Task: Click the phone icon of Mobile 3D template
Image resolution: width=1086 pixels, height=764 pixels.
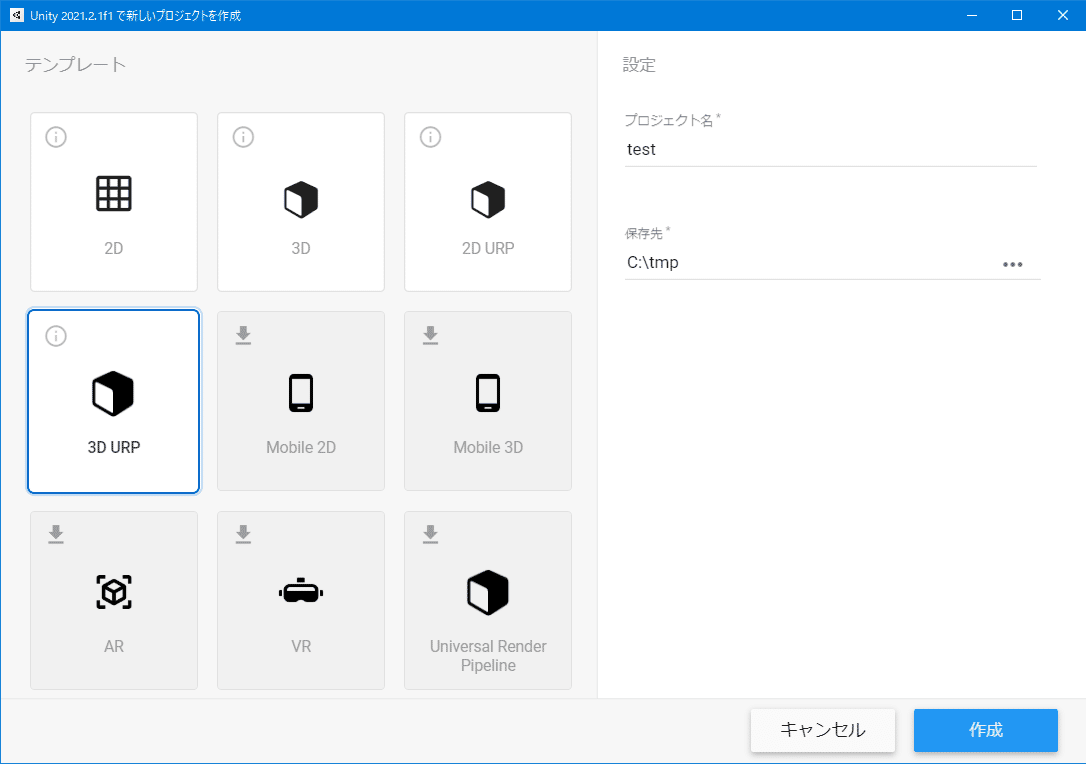Action: (488, 393)
